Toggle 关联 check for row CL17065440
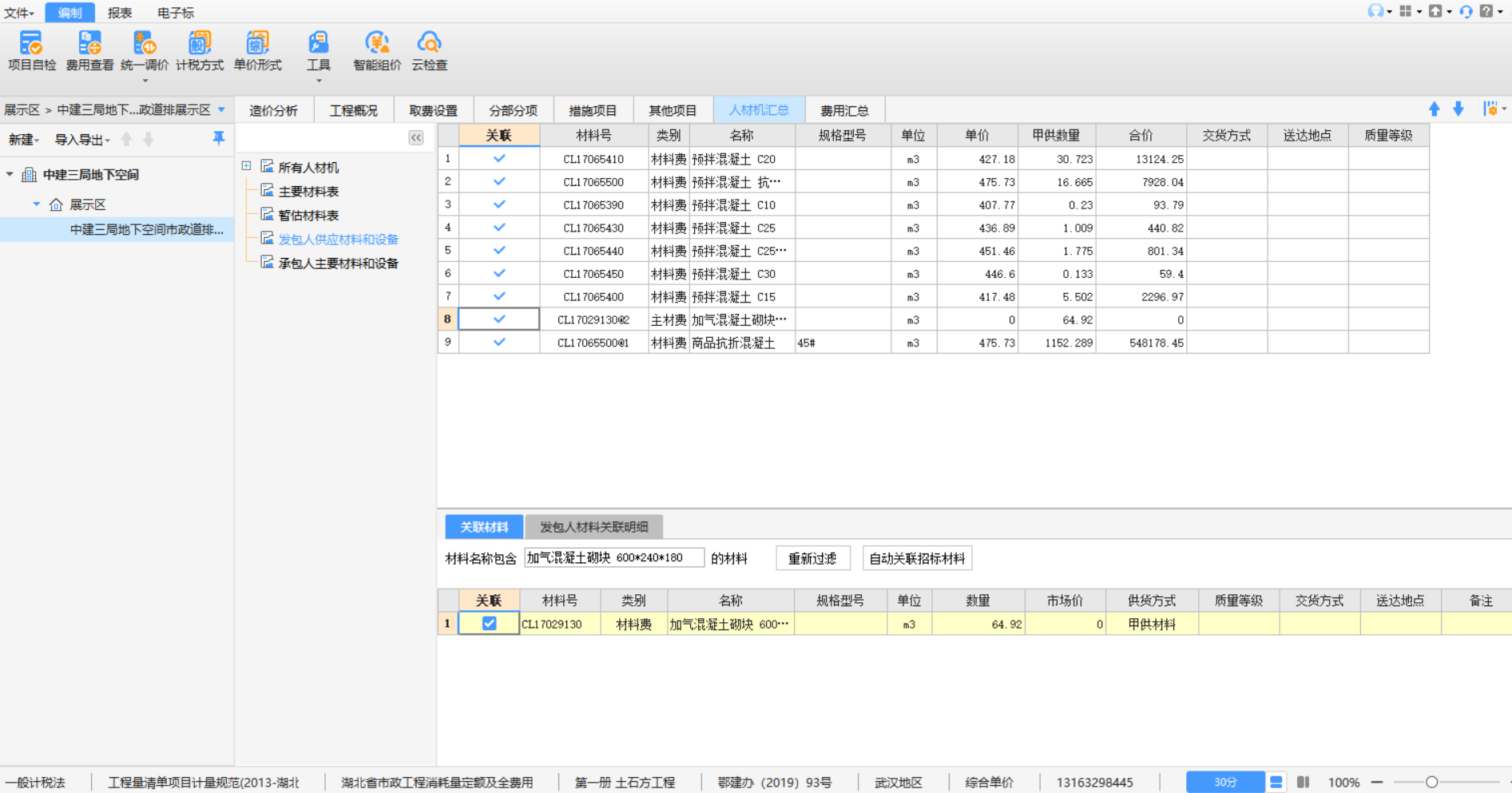1512x793 pixels. coord(499,250)
